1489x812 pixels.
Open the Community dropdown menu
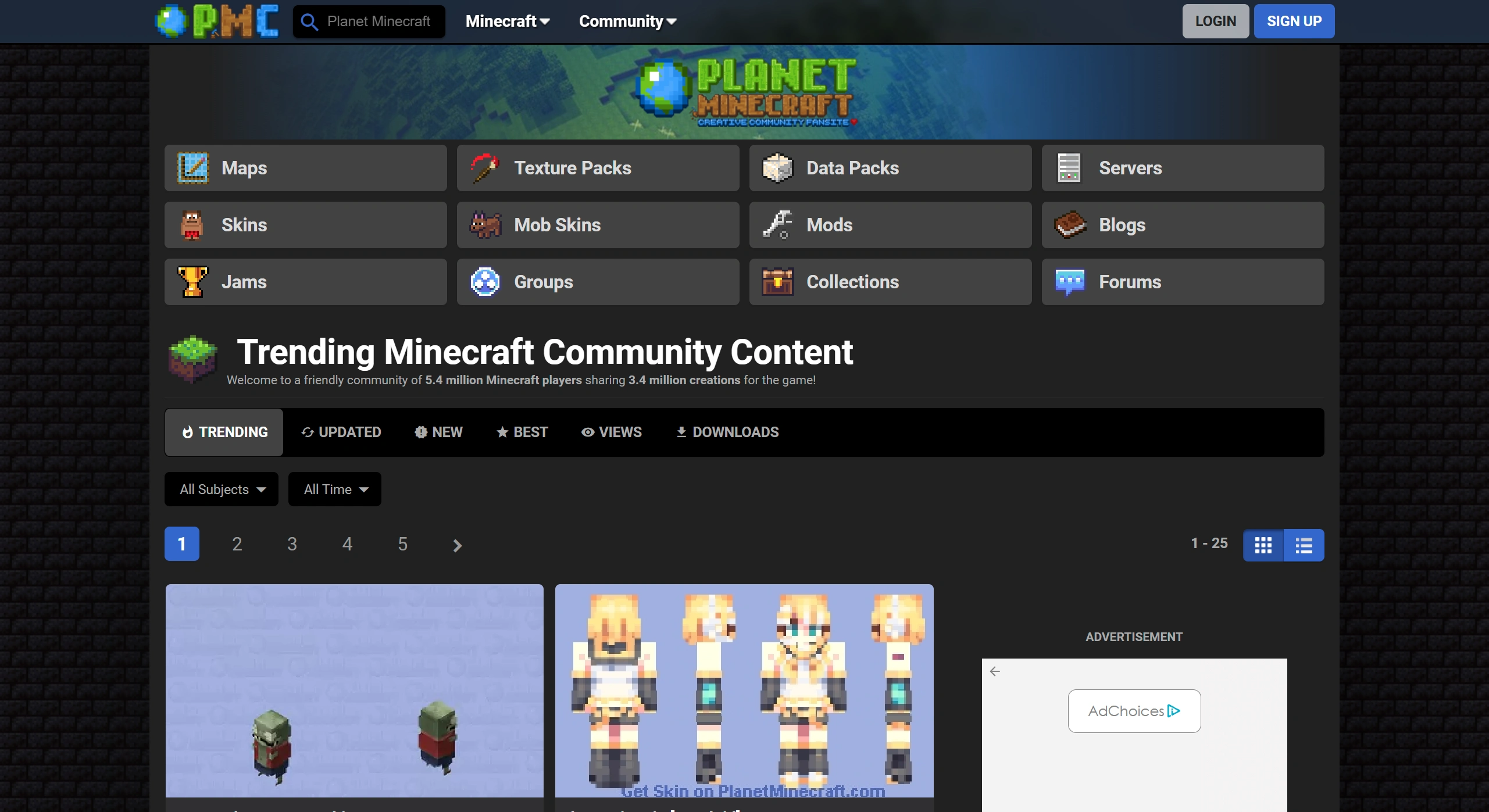[x=628, y=22]
